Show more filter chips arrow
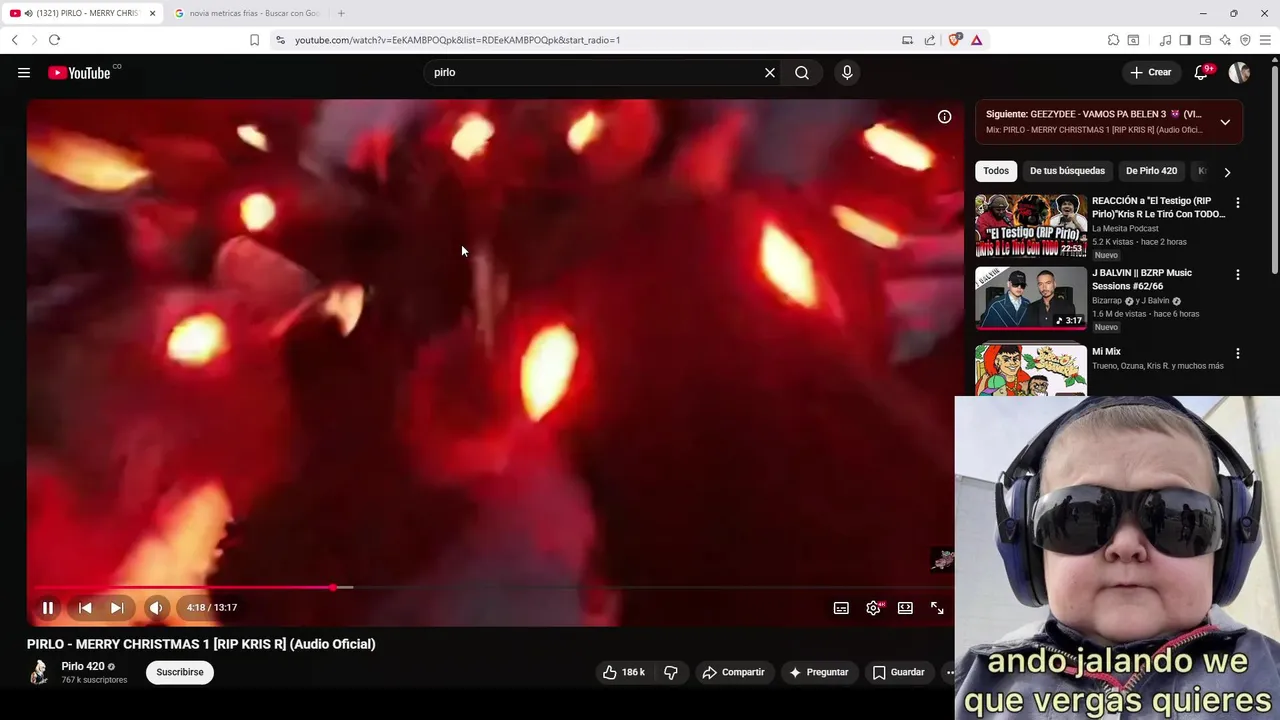This screenshot has width=1280, height=720. pos(1227,172)
